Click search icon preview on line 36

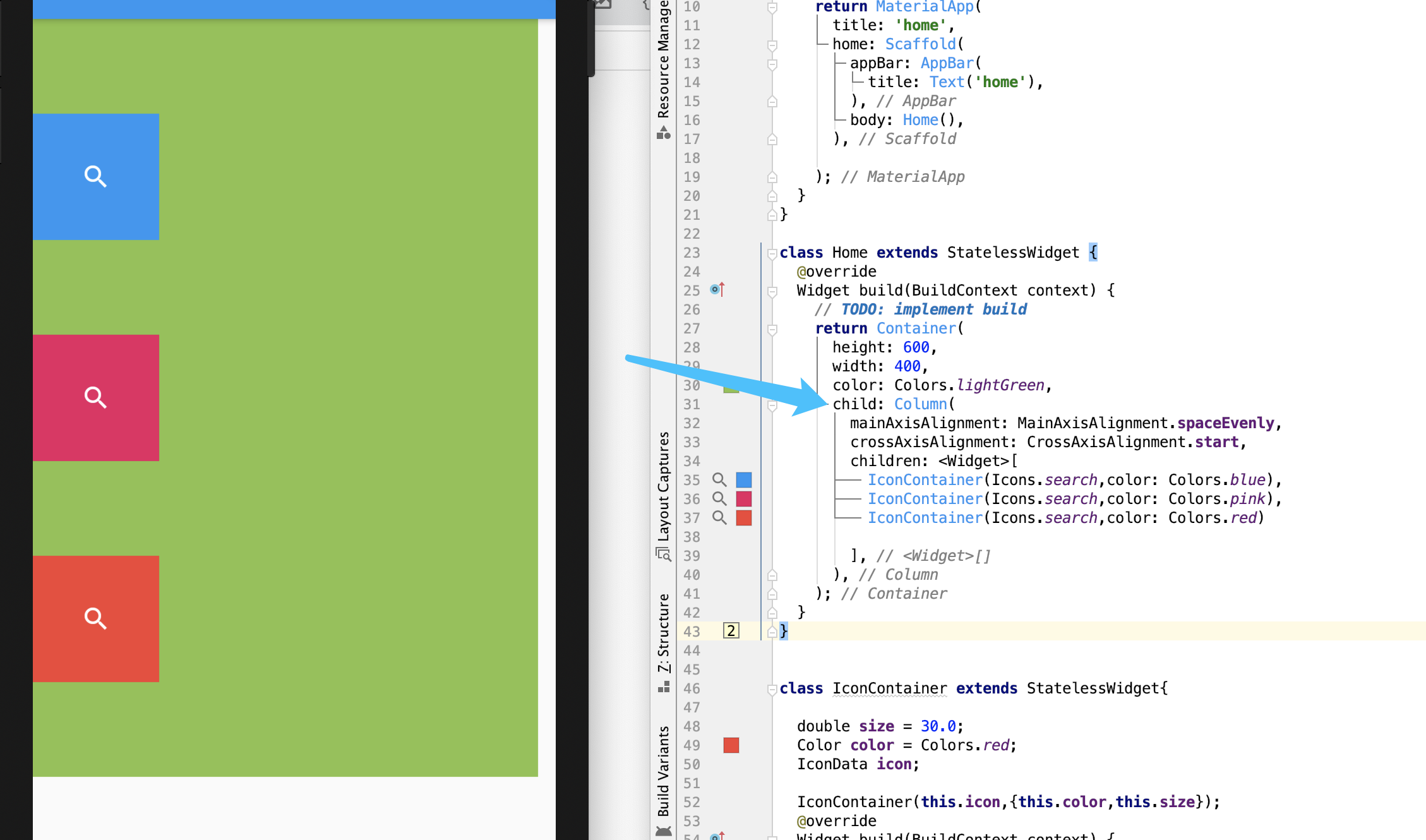click(719, 498)
